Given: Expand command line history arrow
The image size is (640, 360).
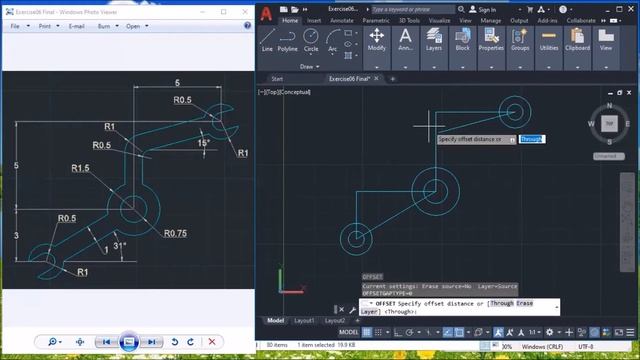Looking at the screenshot, I should pos(557,307).
